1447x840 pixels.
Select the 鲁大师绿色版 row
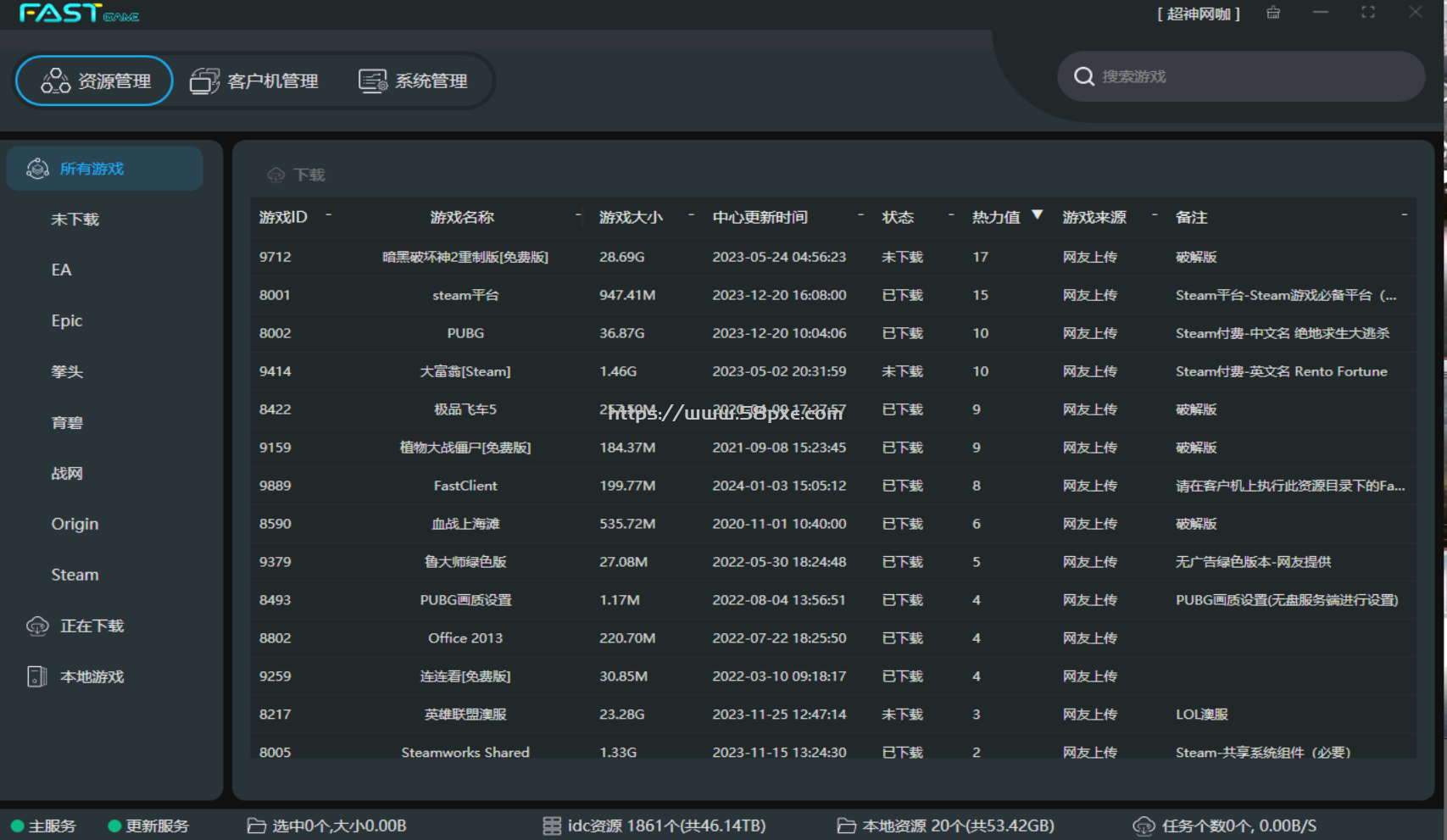click(833, 562)
